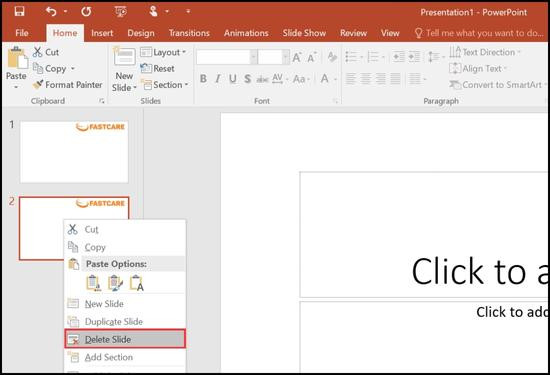Center align text
Image resolution: width=550 pixels, height=375 pixels.
pyautogui.click(x=365, y=79)
